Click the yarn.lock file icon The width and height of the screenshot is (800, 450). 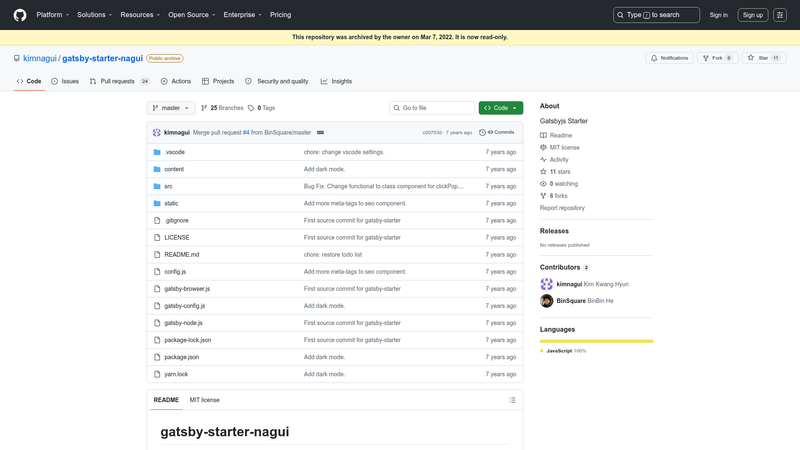pos(157,374)
